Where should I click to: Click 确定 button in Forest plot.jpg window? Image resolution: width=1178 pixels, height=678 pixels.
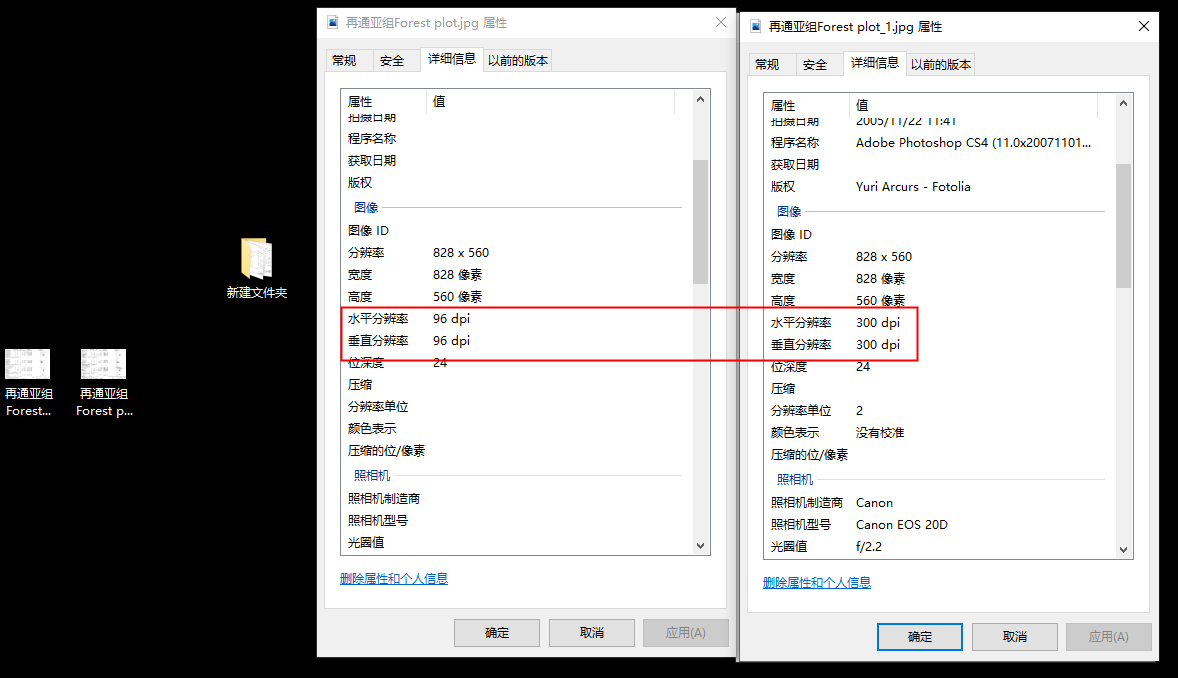tap(497, 633)
